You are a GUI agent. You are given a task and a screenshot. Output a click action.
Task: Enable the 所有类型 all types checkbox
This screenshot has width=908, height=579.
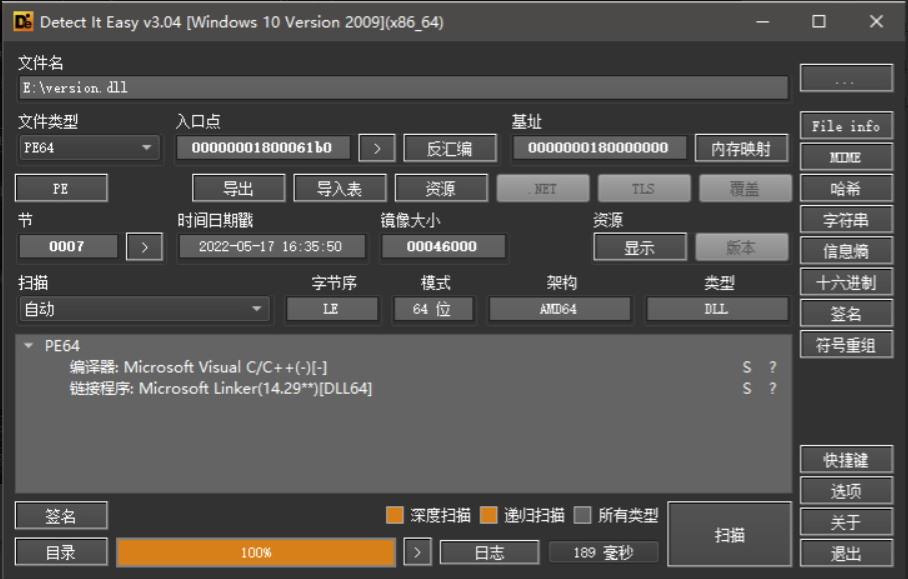click(x=583, y=516)
